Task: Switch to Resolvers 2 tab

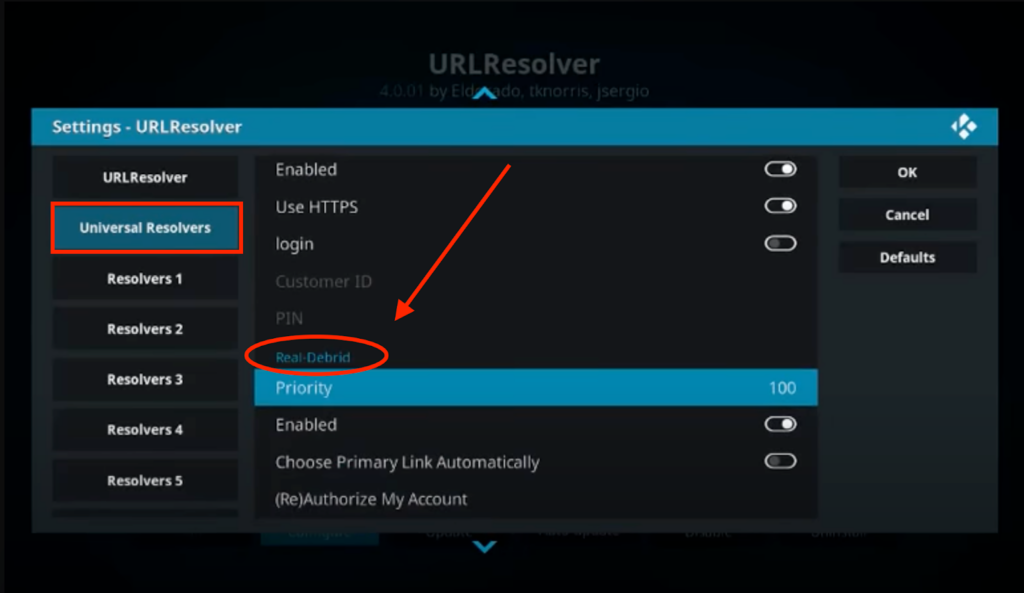Action: pos(145,329)
